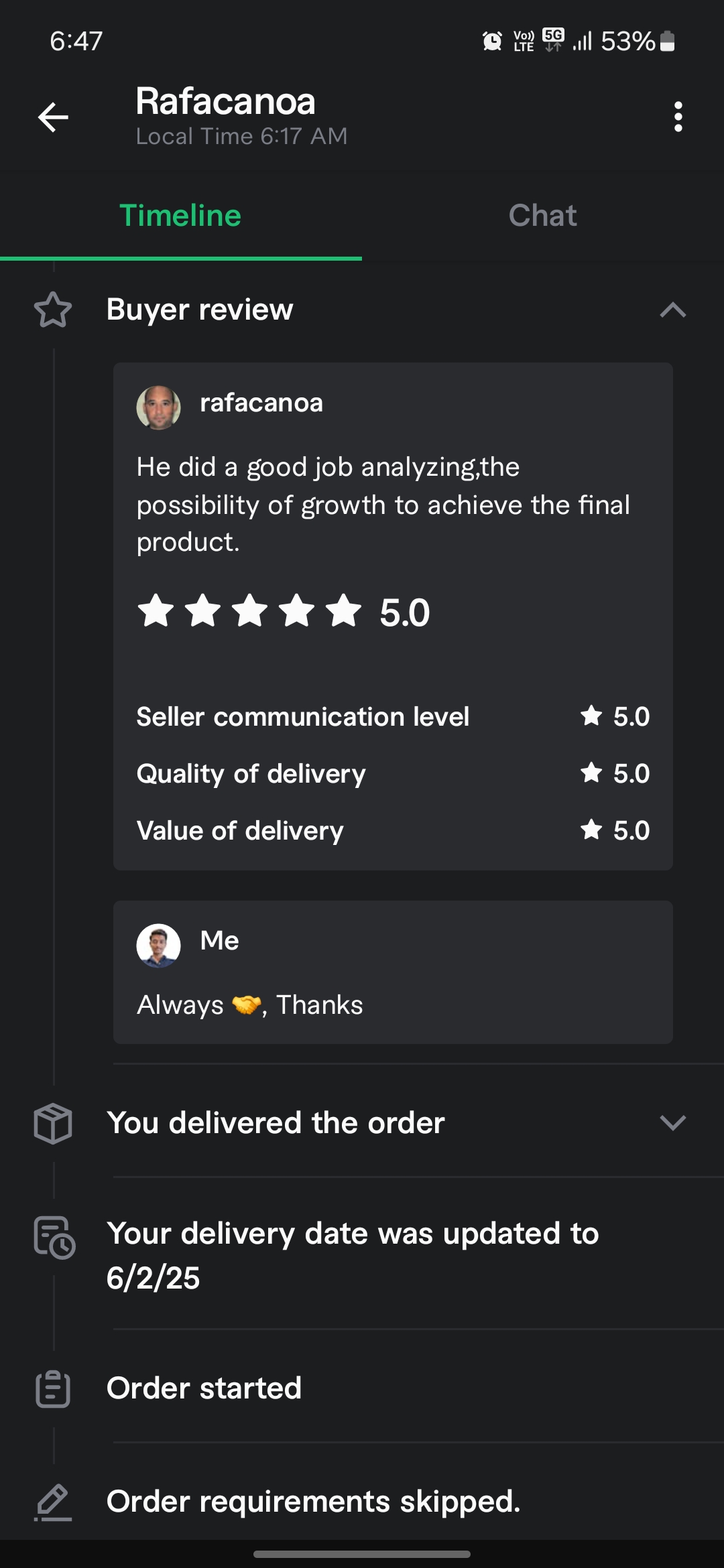This screenshot has width=724, height=1568.
Task: Tap the Order started clipboard icon
Action: click(53, 1388)
